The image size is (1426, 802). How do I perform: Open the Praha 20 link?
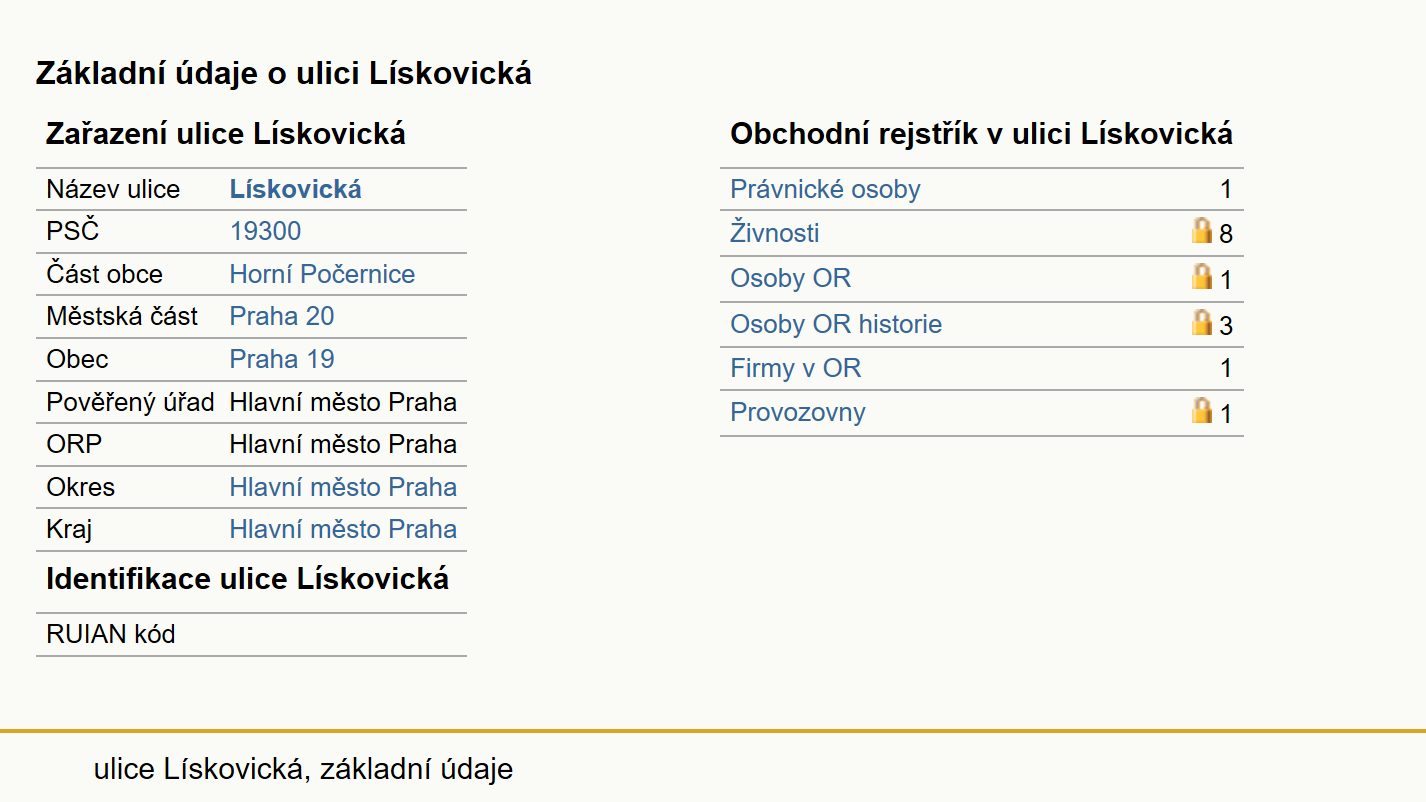[x=282, y=317]
